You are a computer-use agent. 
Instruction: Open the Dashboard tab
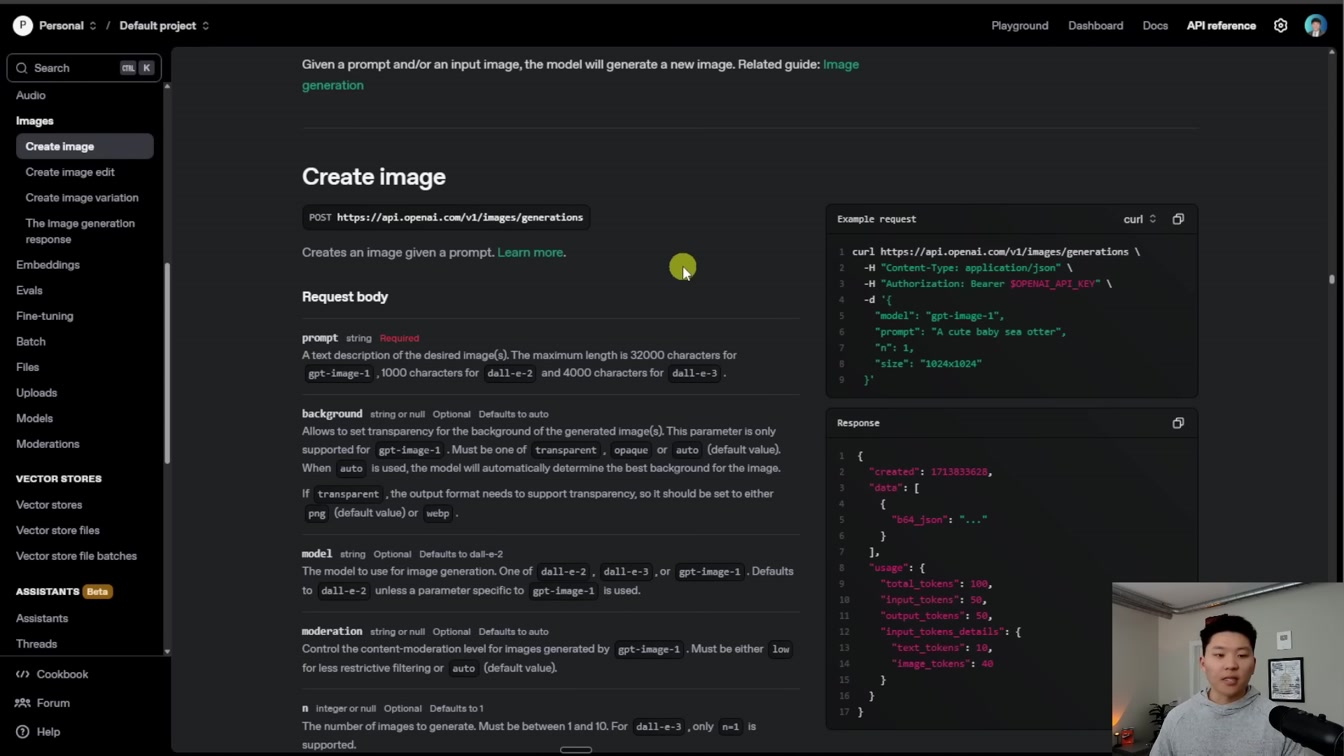tap(1095, 25)
